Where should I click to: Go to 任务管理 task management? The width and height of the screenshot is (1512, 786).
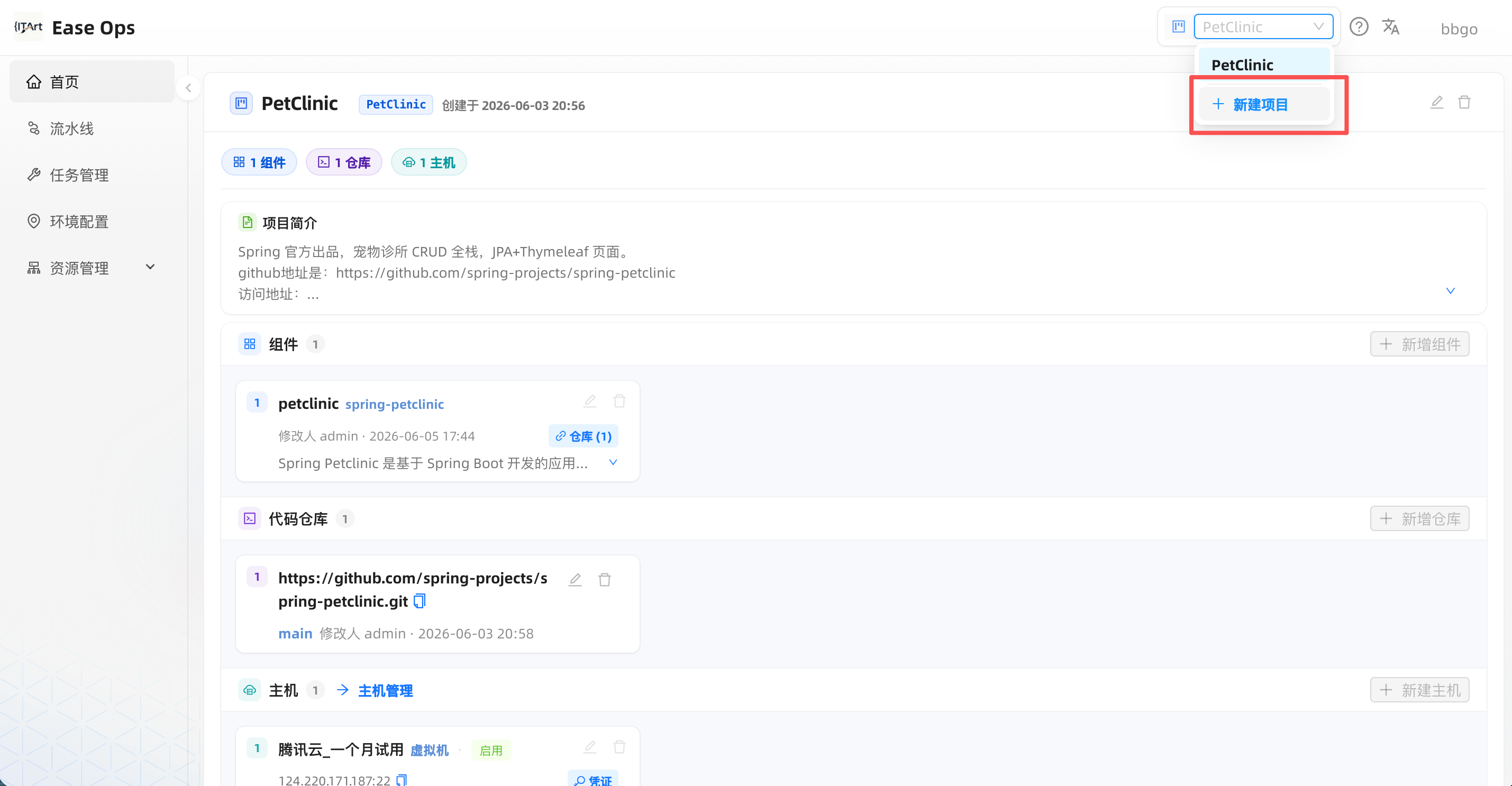pyautogui.click(x=92, y=175)
